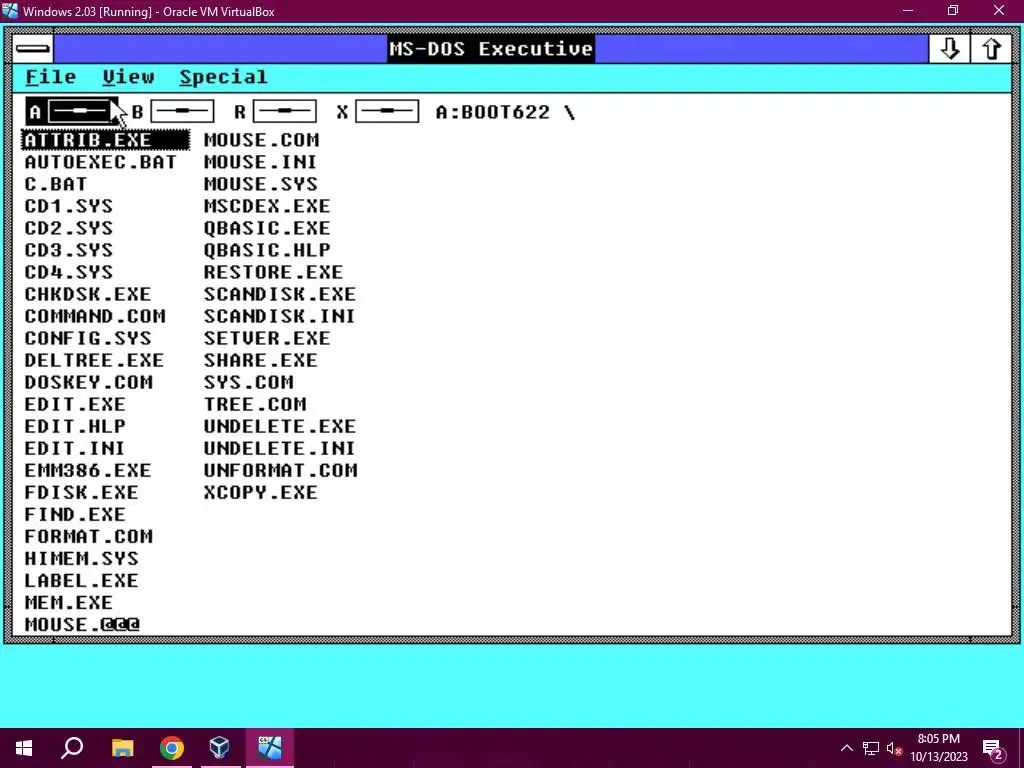
Task: Select EDIT.INI file
Action: coord(75,449)
